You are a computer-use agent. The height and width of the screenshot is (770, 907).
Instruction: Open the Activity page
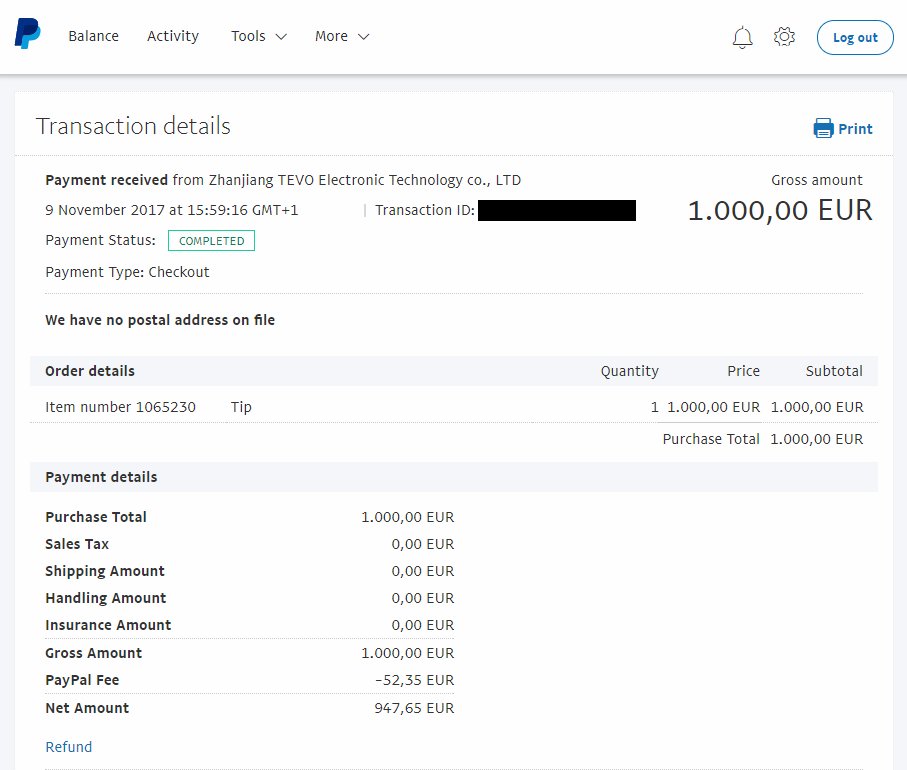[173, 36]
